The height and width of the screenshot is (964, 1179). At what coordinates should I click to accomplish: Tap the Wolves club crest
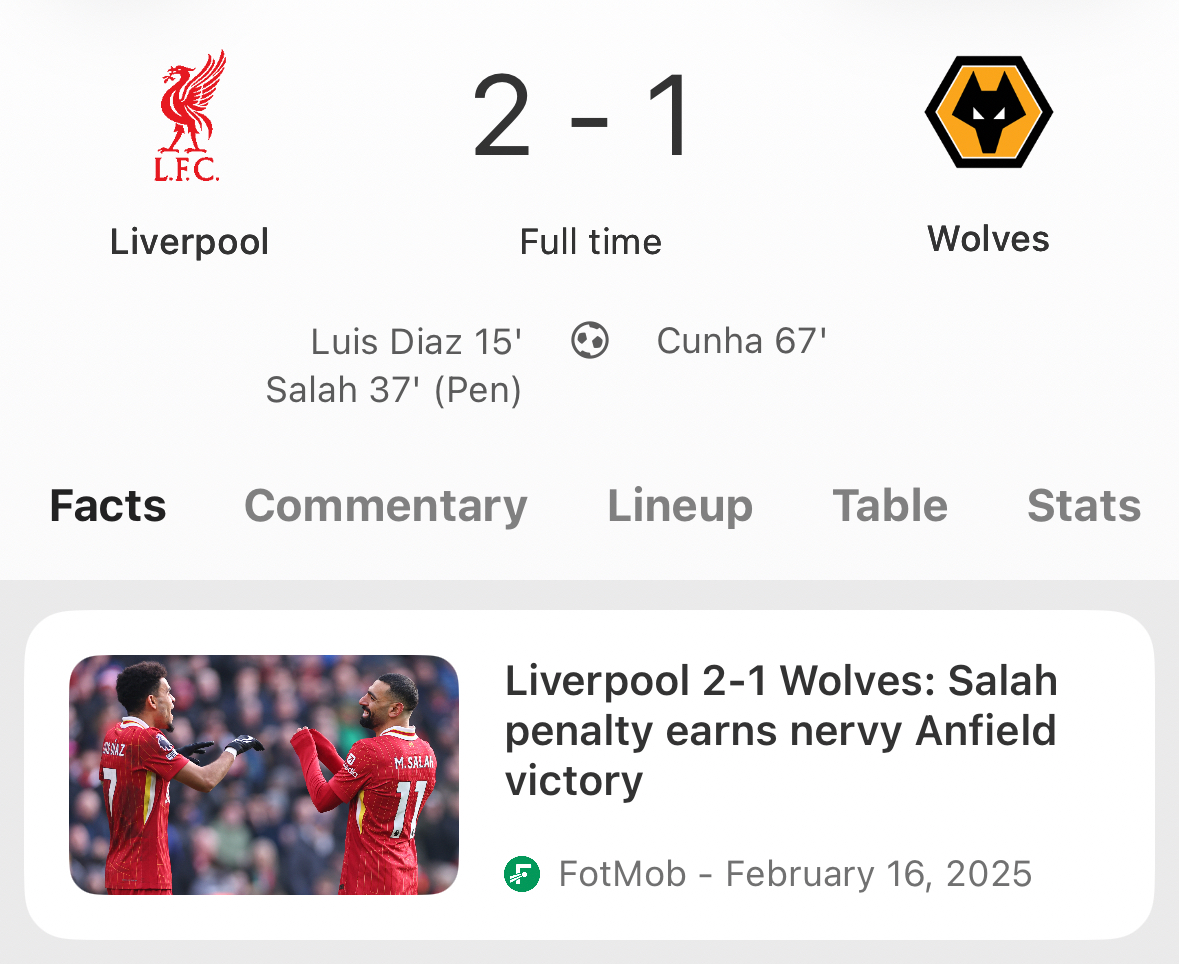coord(988,112)
